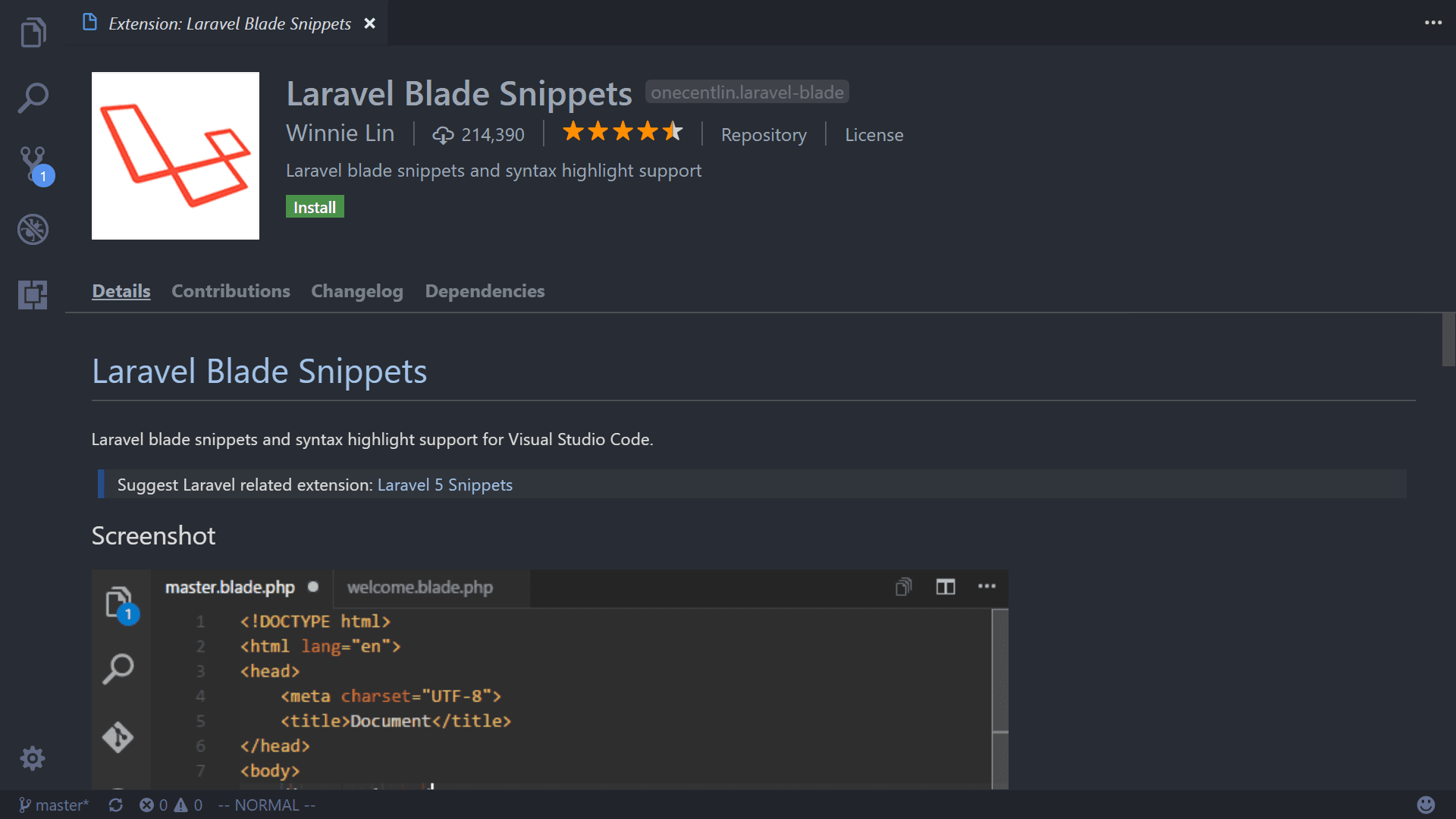The height and width of the screenshot is (819, 1456).
Task: Switch to the Contributions tab
Action: pos(231,290)
